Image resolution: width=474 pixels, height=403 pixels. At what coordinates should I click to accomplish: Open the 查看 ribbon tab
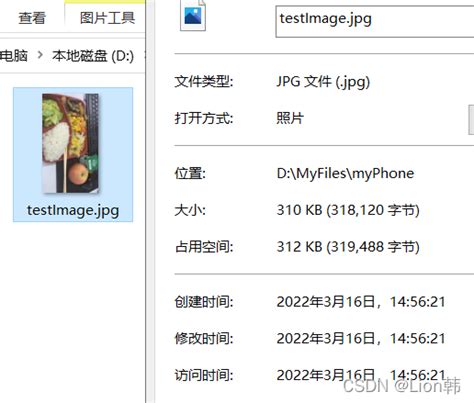32,18
